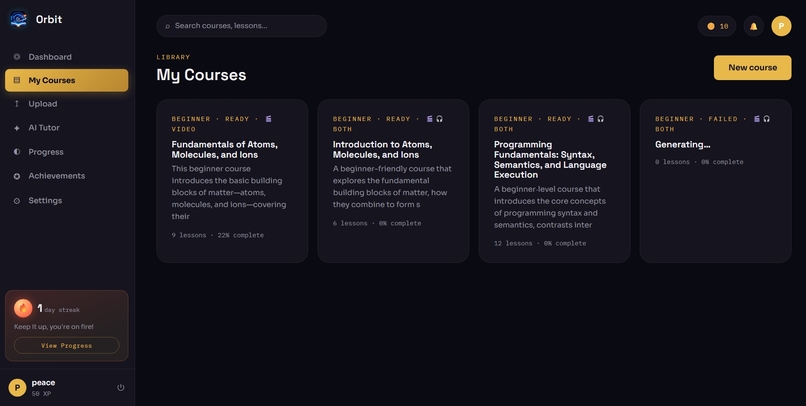
Task: Click the search magnifier icon
Action: [x=168, y=26]
